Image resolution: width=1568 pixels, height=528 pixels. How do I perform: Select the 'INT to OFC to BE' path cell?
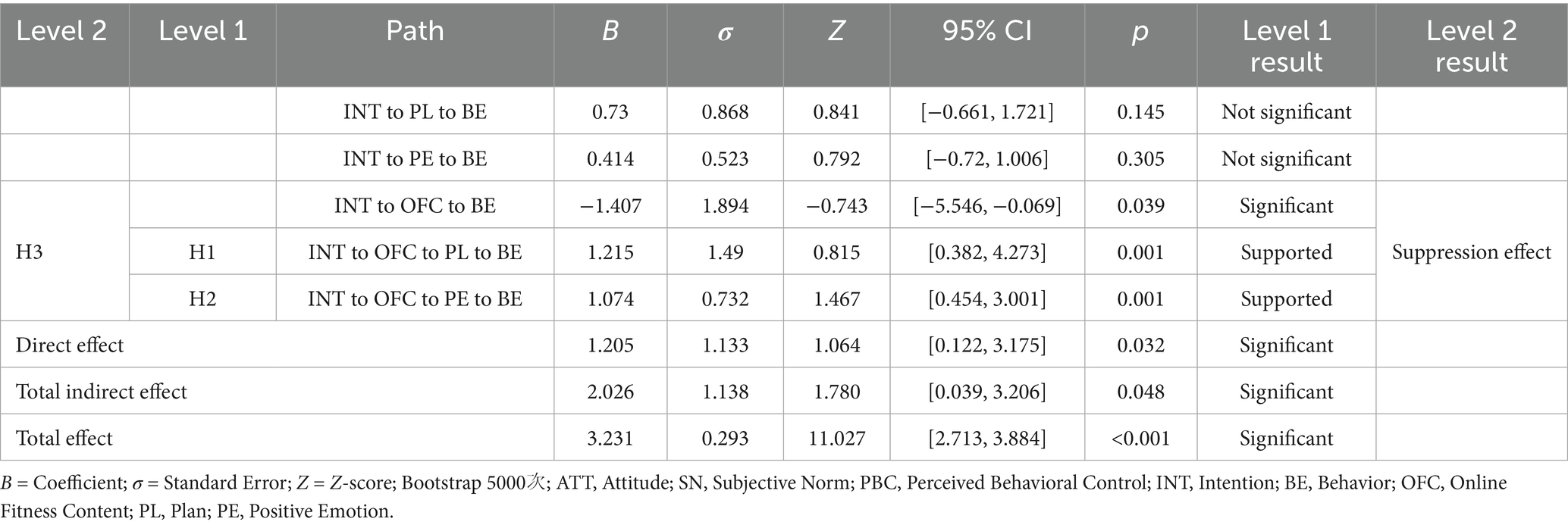[x=415, y=206]
